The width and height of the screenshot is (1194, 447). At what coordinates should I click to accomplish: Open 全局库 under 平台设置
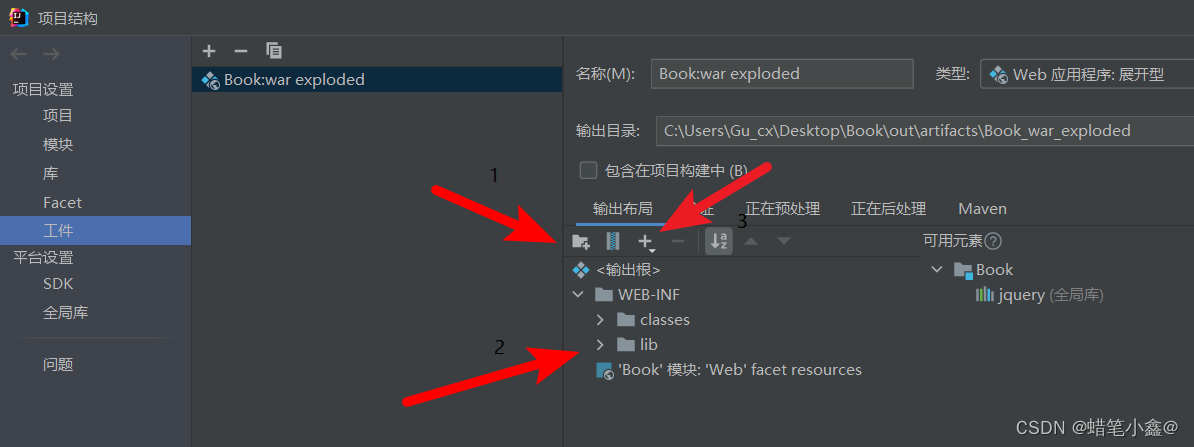click(65, 313)
